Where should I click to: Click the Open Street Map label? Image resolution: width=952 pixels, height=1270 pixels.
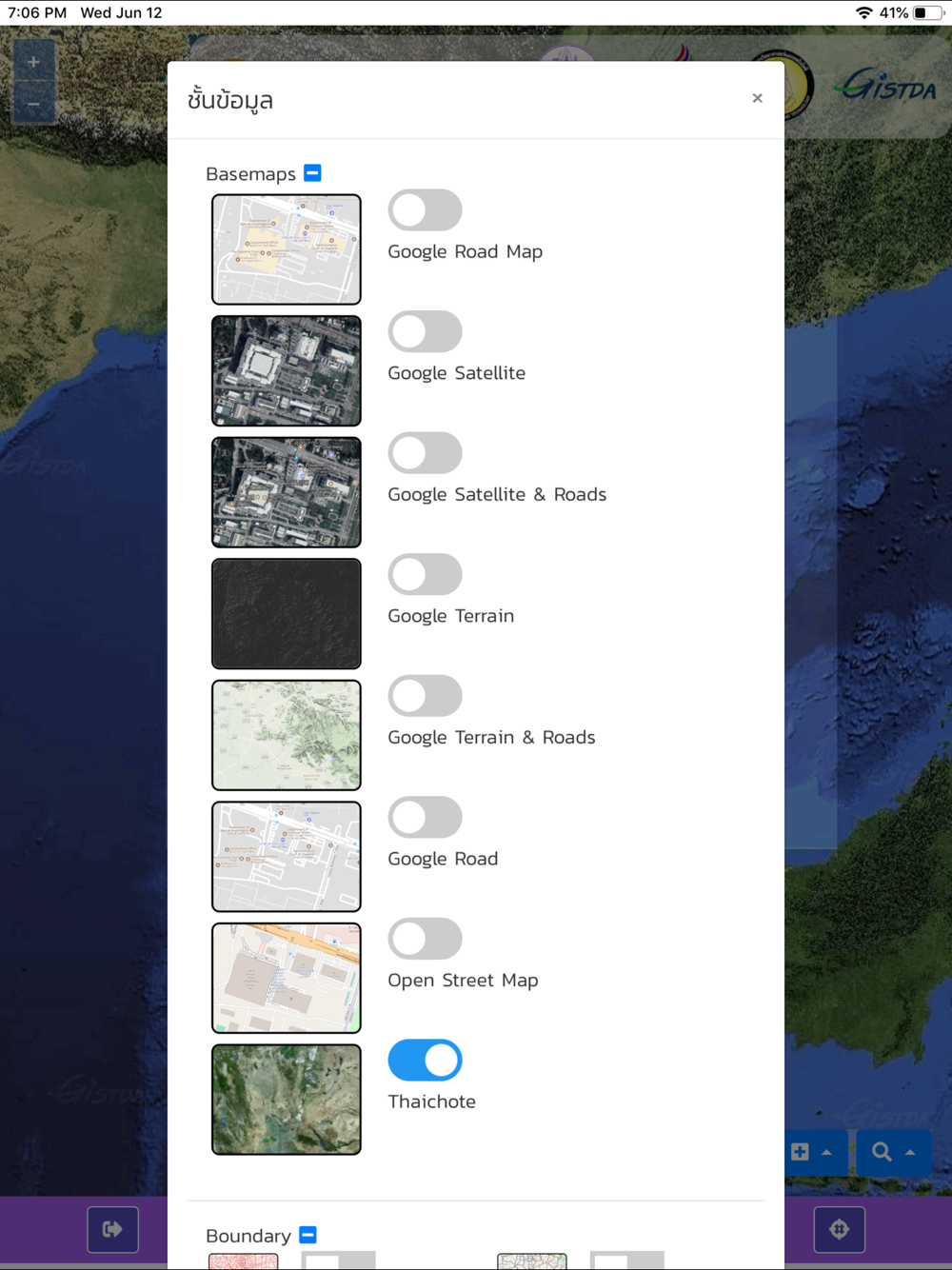[463, 980]
